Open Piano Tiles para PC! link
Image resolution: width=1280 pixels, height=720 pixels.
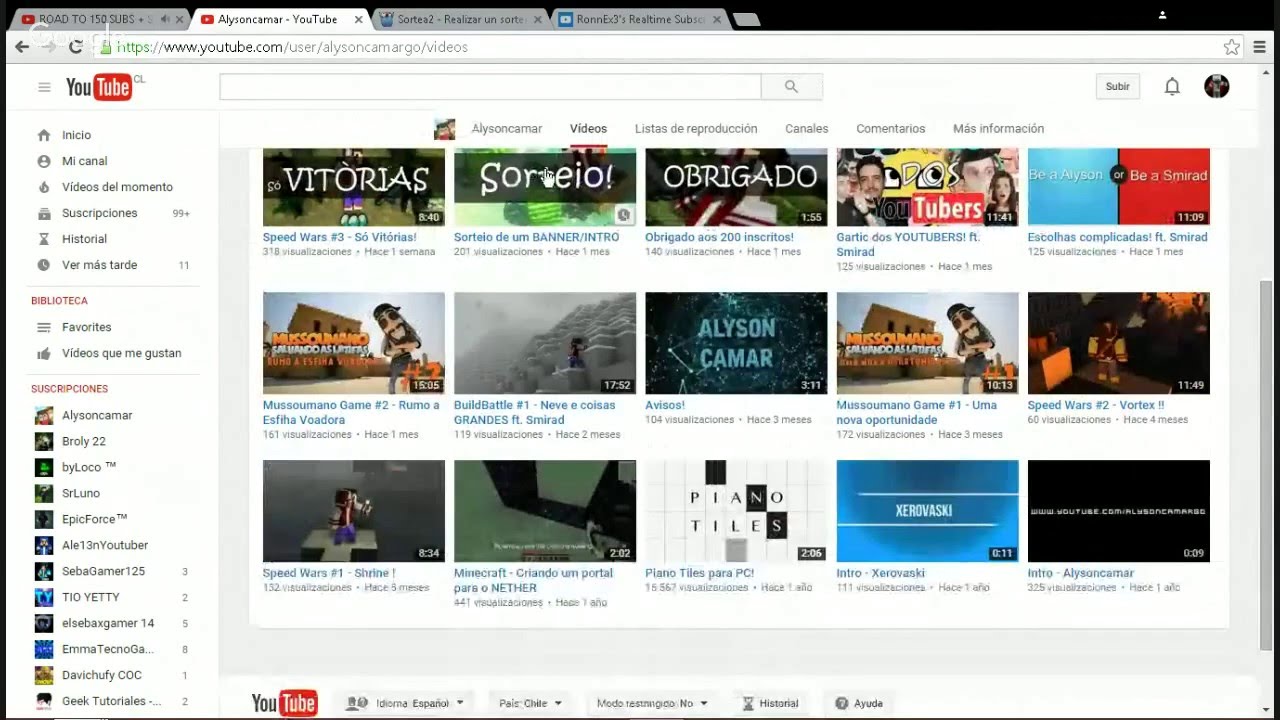pos(699,573)
